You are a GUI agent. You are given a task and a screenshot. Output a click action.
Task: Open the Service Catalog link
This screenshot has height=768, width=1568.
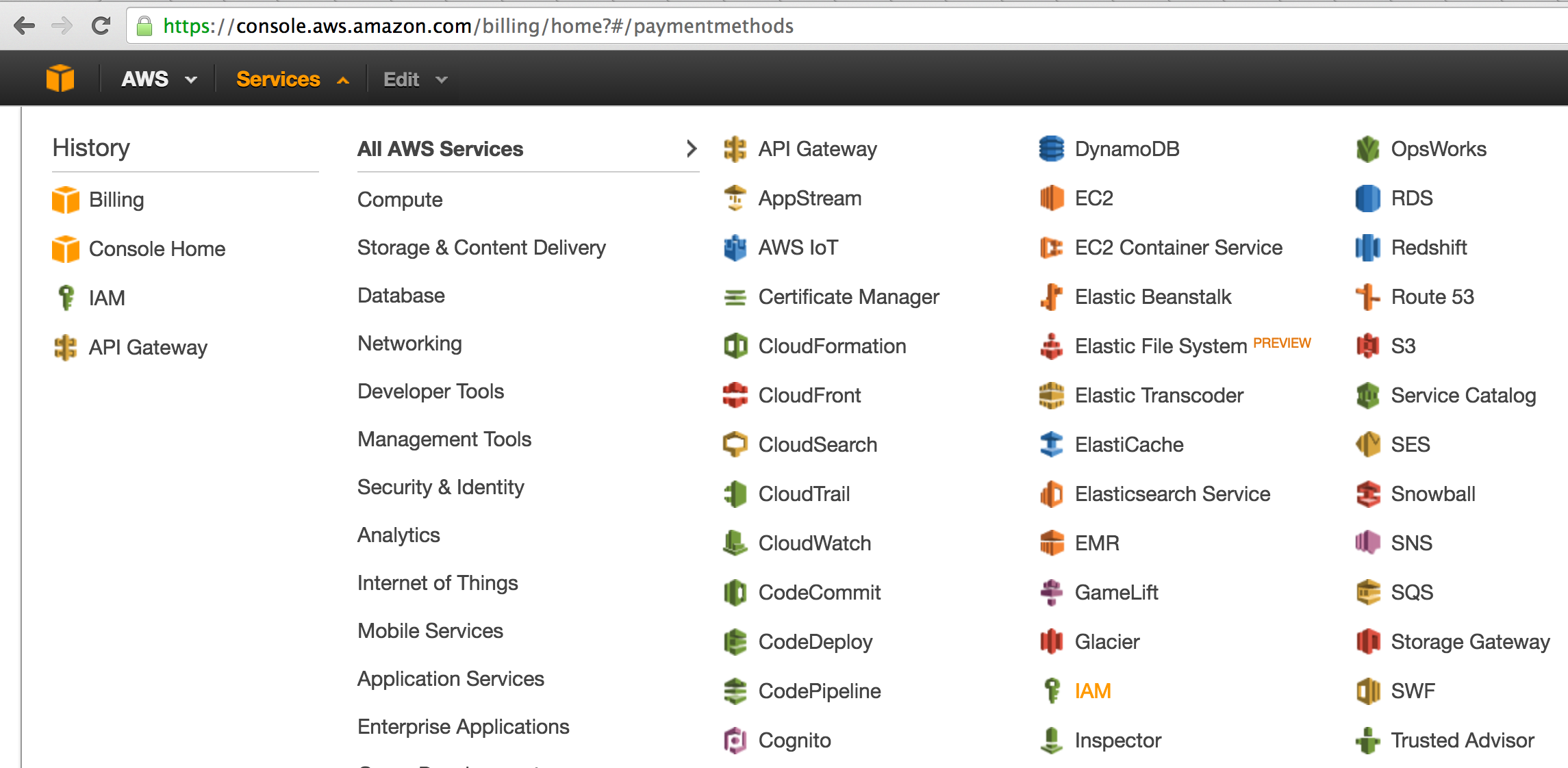point(1463,395)
